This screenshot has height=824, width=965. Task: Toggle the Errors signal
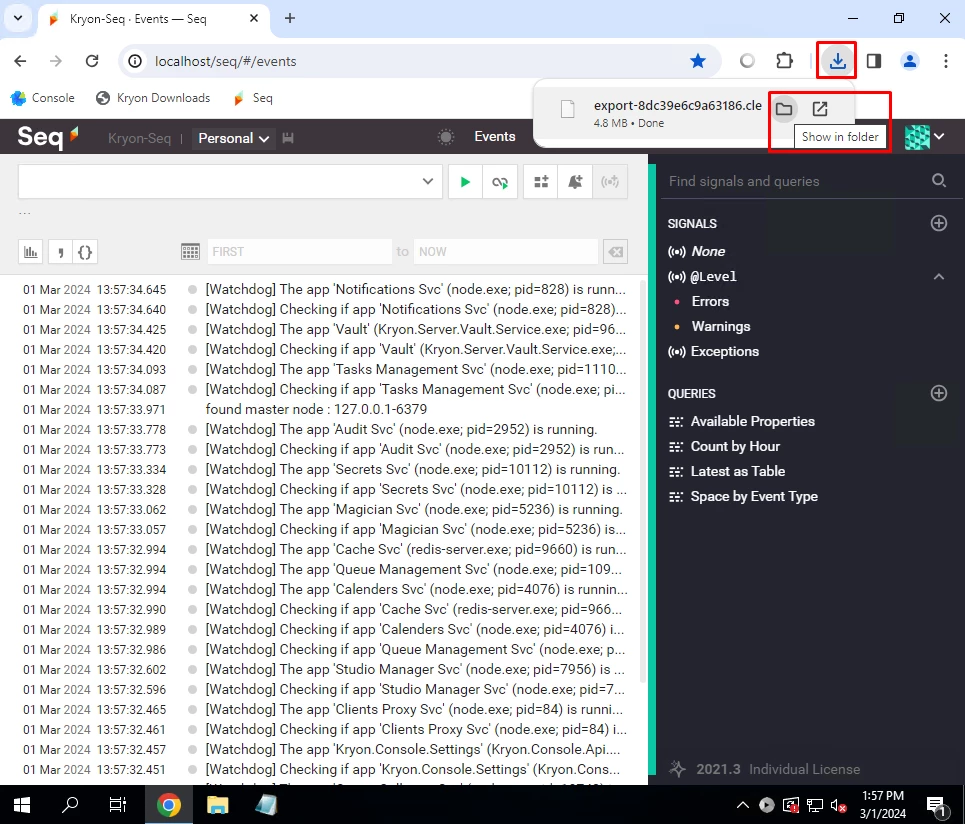pos(710,302)
